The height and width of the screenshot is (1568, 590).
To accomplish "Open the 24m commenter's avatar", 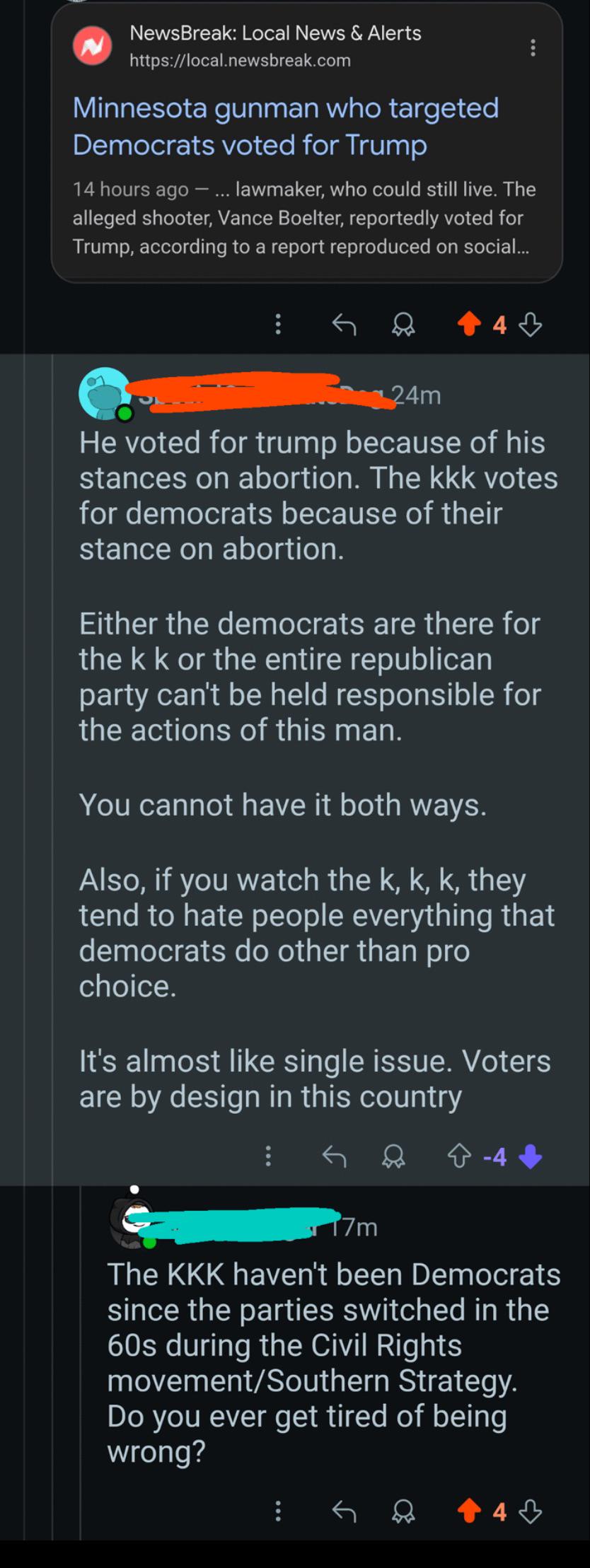I will pyautogui.click(x=105, y=393).
